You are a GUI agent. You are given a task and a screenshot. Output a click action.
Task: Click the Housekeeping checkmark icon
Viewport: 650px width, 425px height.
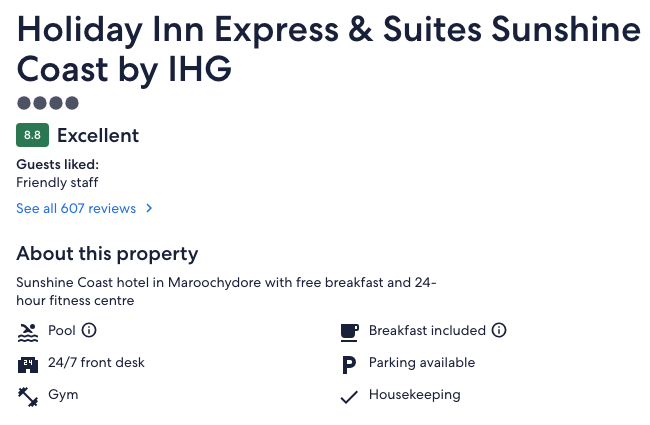coord(348,396)
